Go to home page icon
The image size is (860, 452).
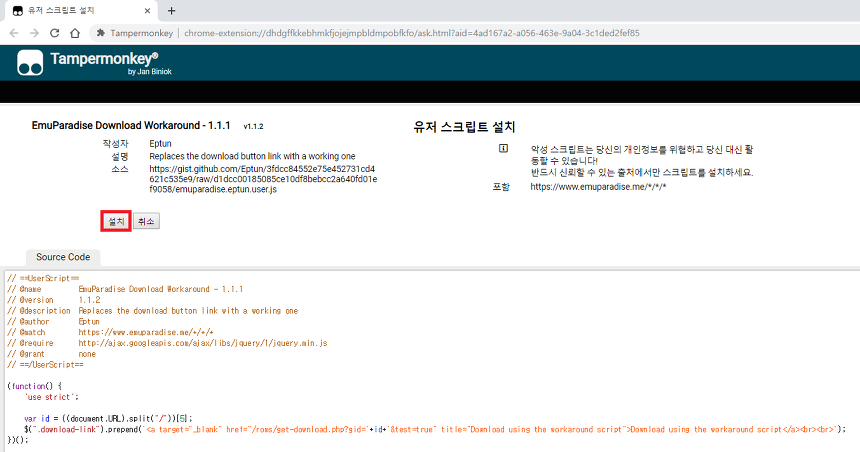point(75,33)
